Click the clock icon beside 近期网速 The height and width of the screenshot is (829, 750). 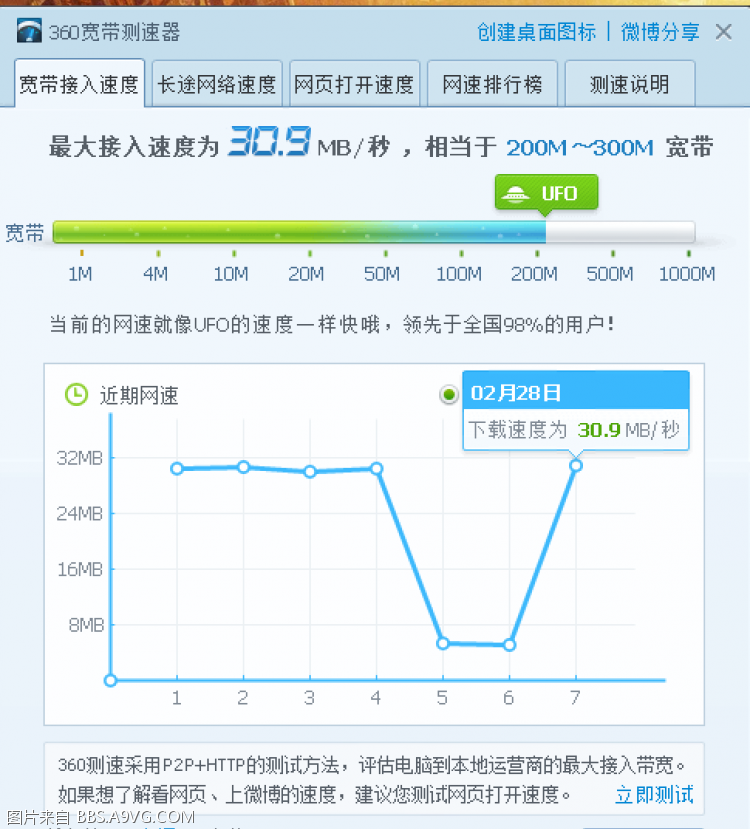pos(76,394)
